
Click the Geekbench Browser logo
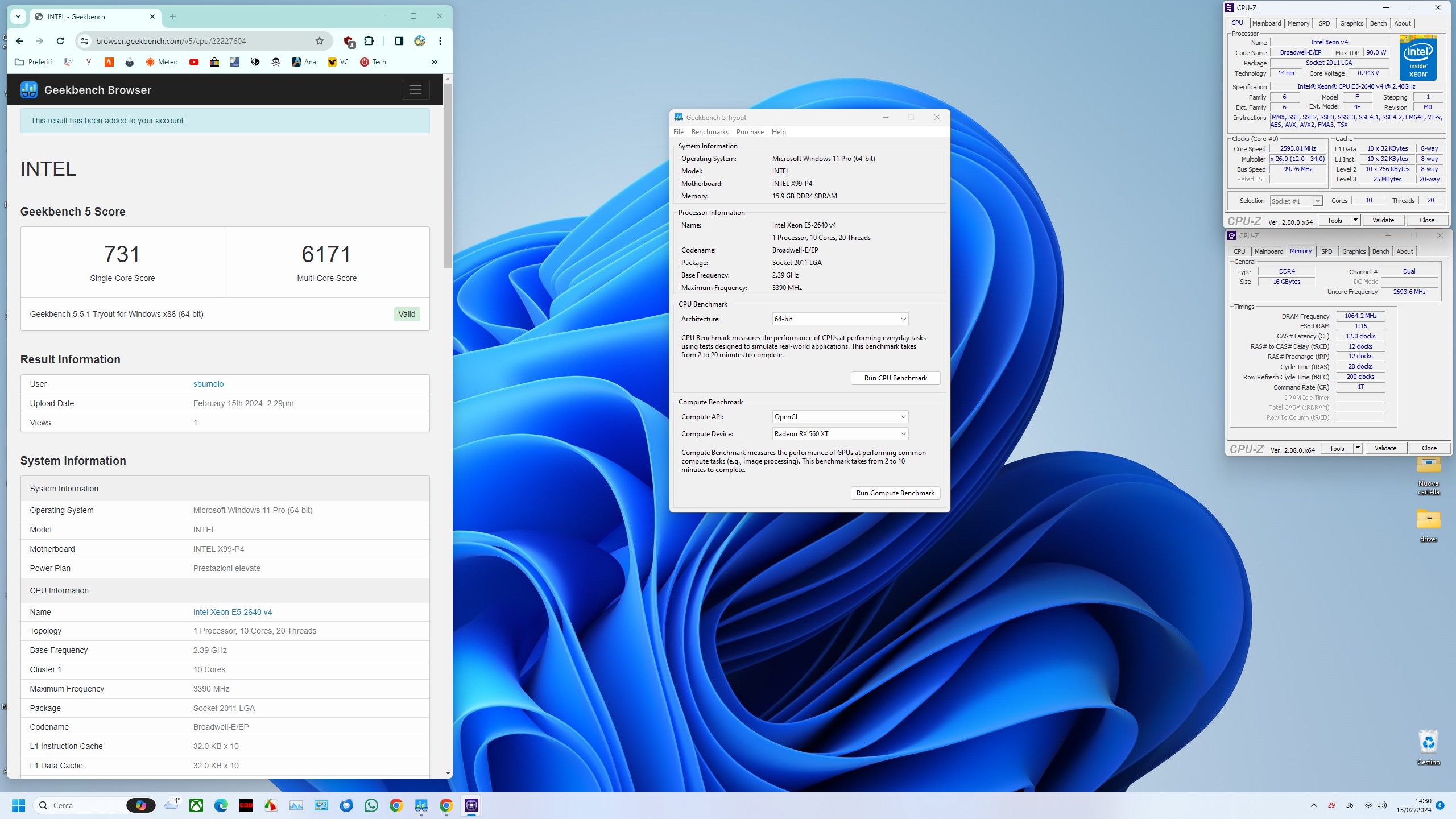tap(86, 90)
